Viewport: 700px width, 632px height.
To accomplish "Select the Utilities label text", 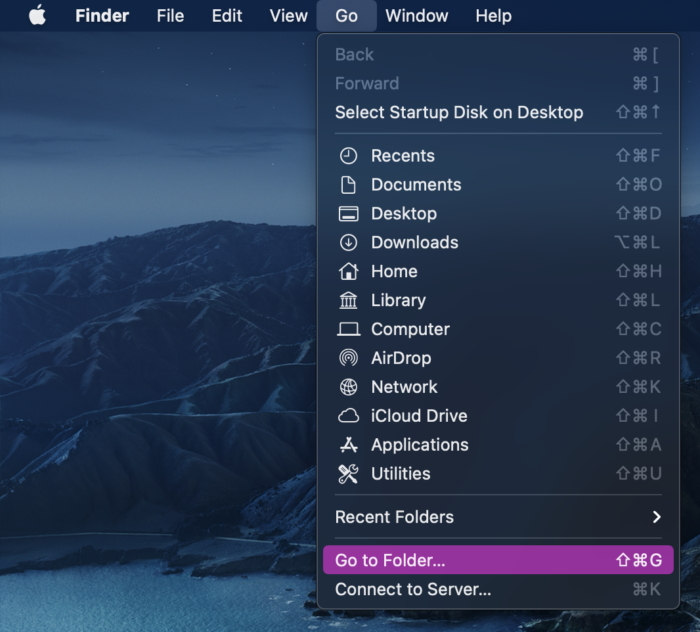I will [400, 474].
